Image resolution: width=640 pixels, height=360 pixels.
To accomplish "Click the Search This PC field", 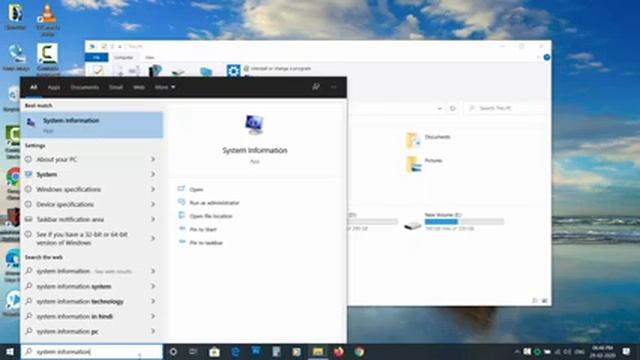I will click(x=505, y=108).
